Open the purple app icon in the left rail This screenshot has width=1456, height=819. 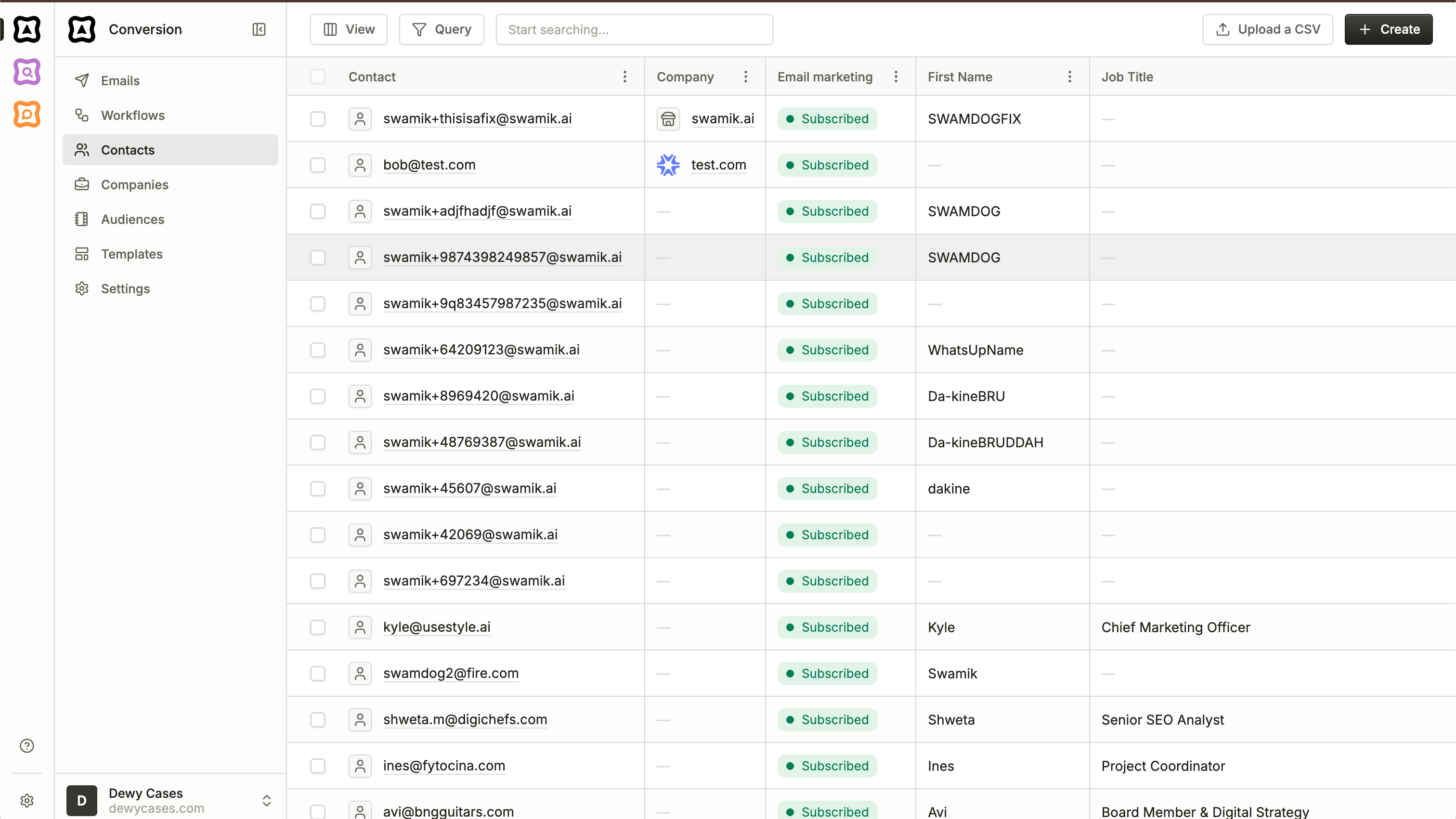26,72
